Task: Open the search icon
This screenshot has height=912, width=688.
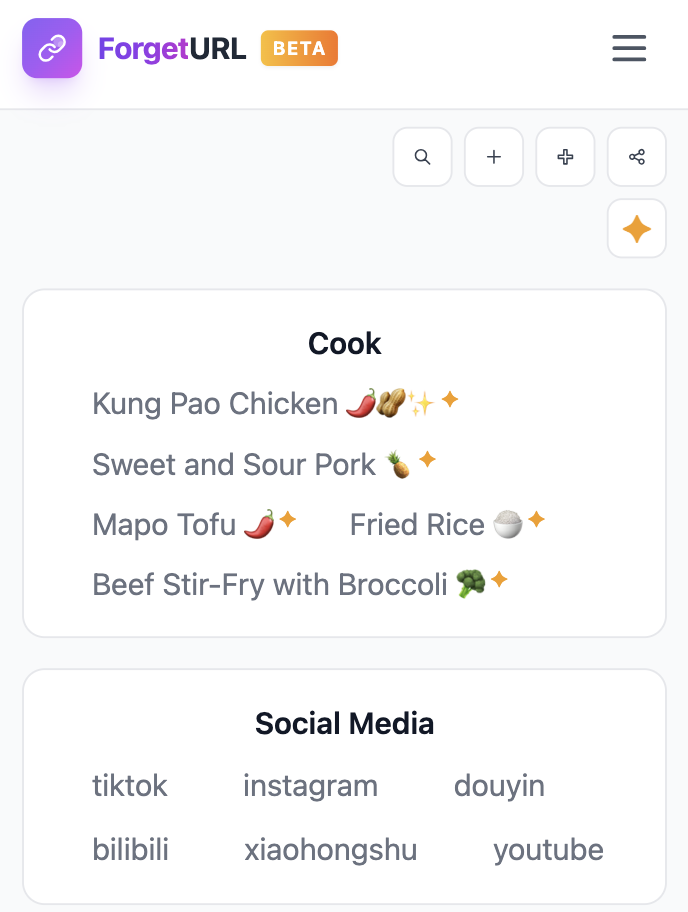Action: [422, 157]
